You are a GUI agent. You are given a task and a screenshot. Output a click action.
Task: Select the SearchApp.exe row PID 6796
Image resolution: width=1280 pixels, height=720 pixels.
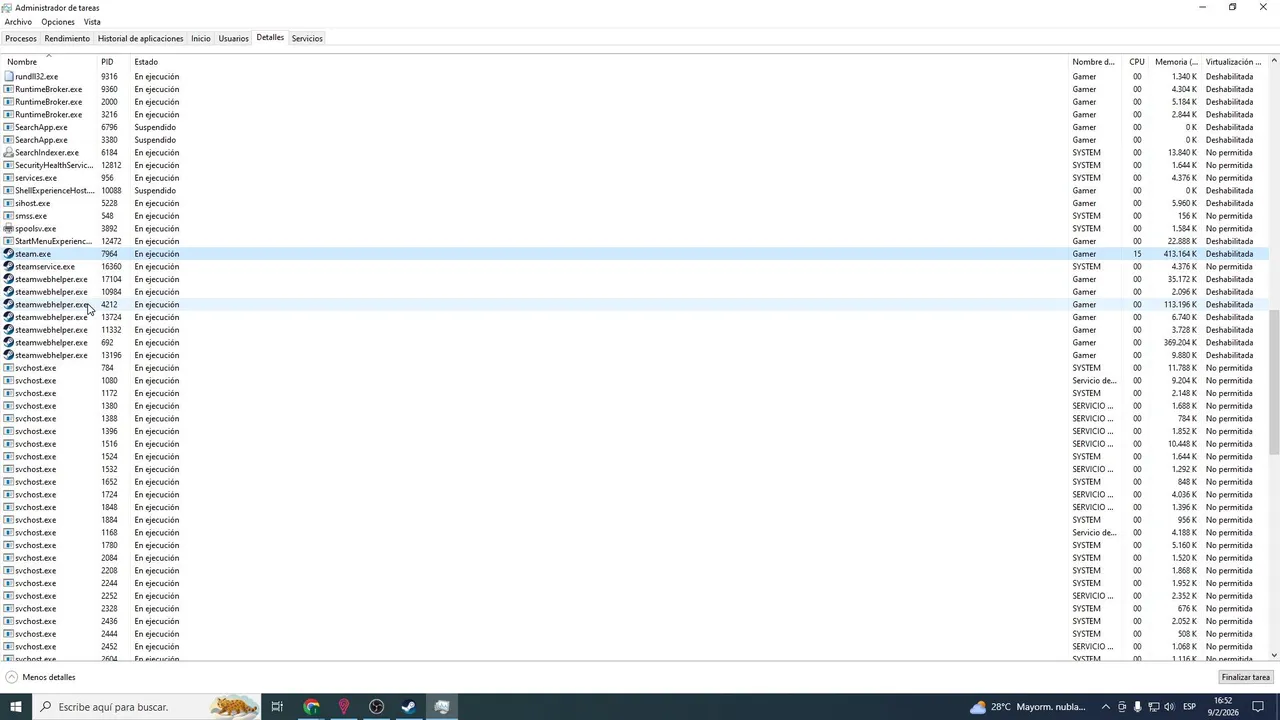tap(635, 127)
